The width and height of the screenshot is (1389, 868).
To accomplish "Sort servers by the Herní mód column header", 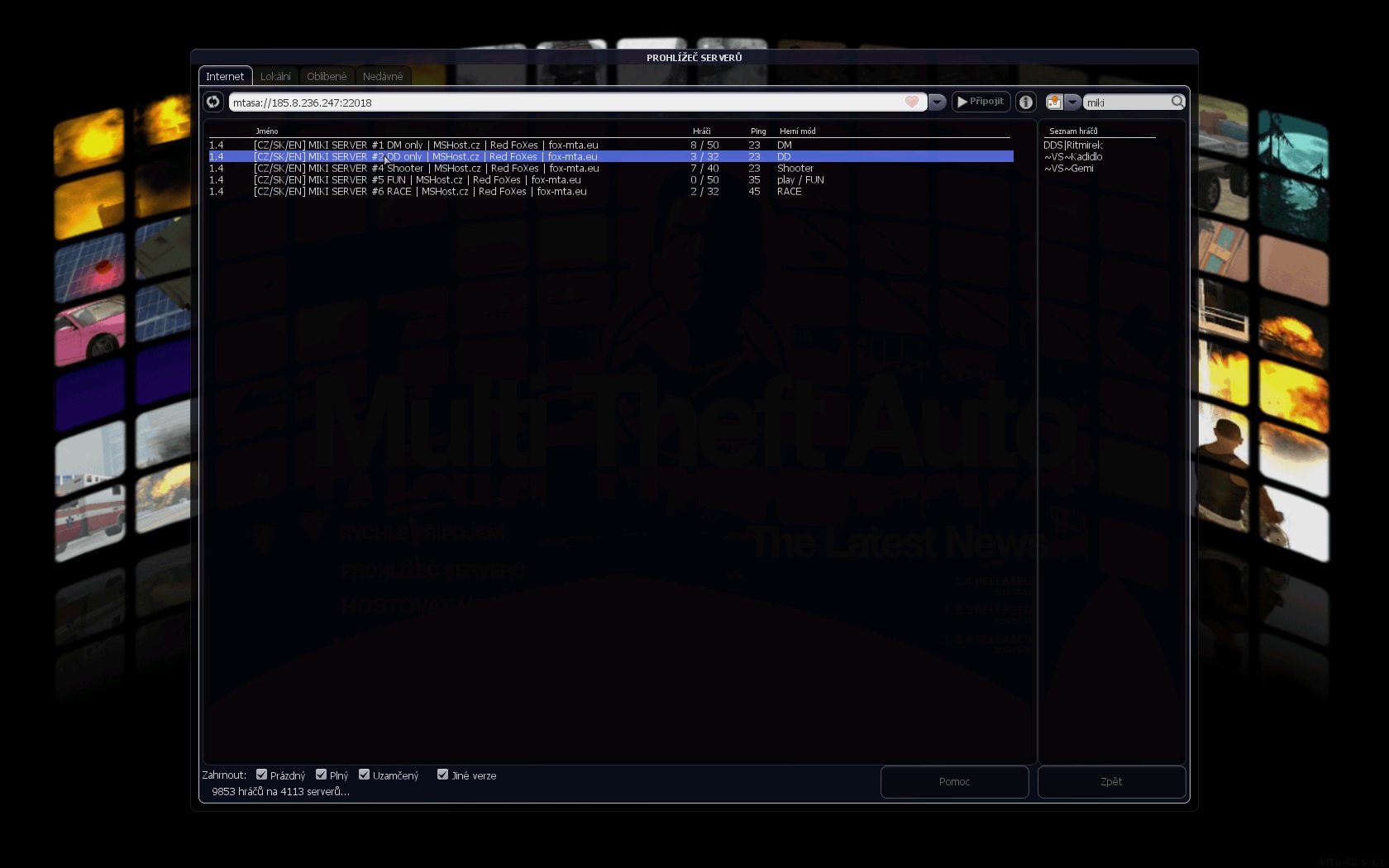I will point(797,131).
